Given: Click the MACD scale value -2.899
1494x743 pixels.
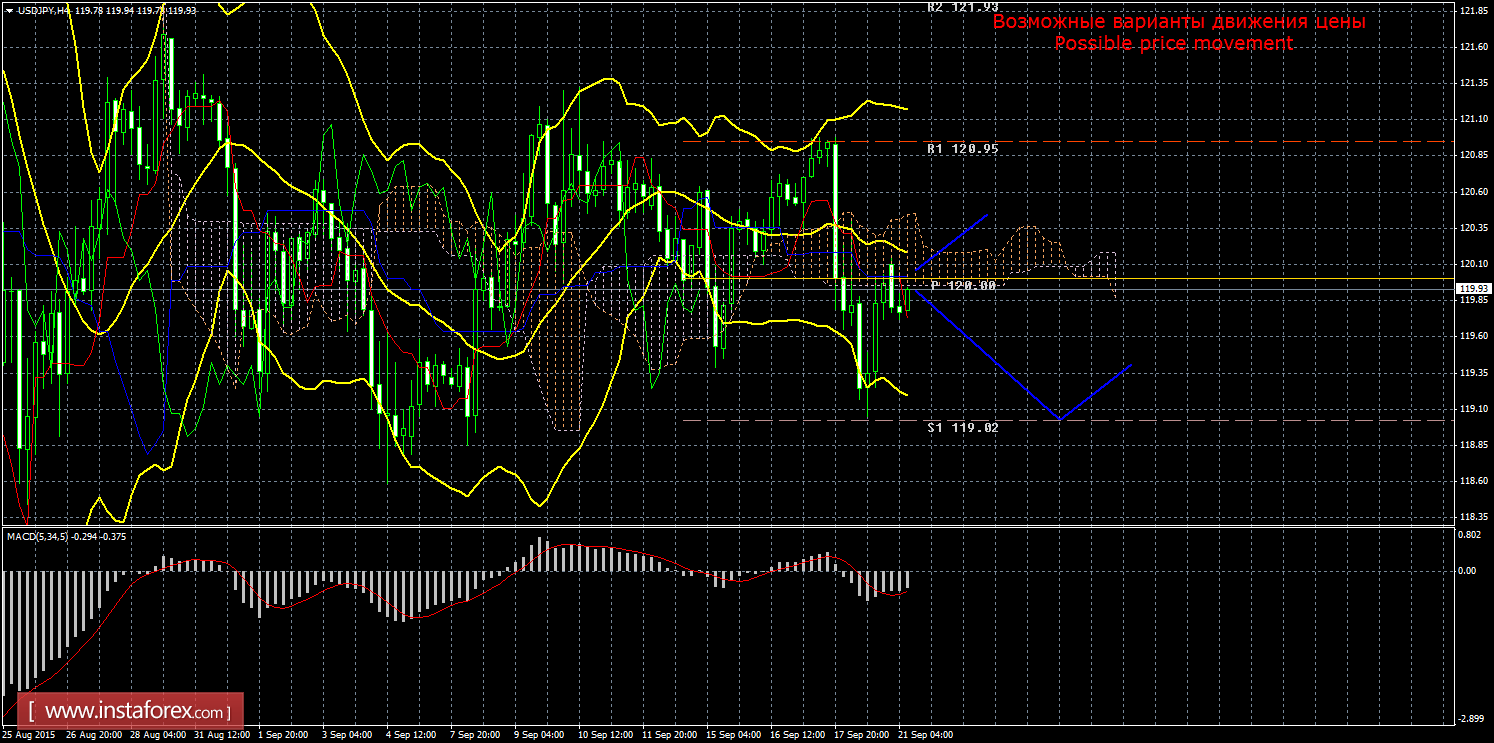Looking at the screenshot, I should point(1470,718).
